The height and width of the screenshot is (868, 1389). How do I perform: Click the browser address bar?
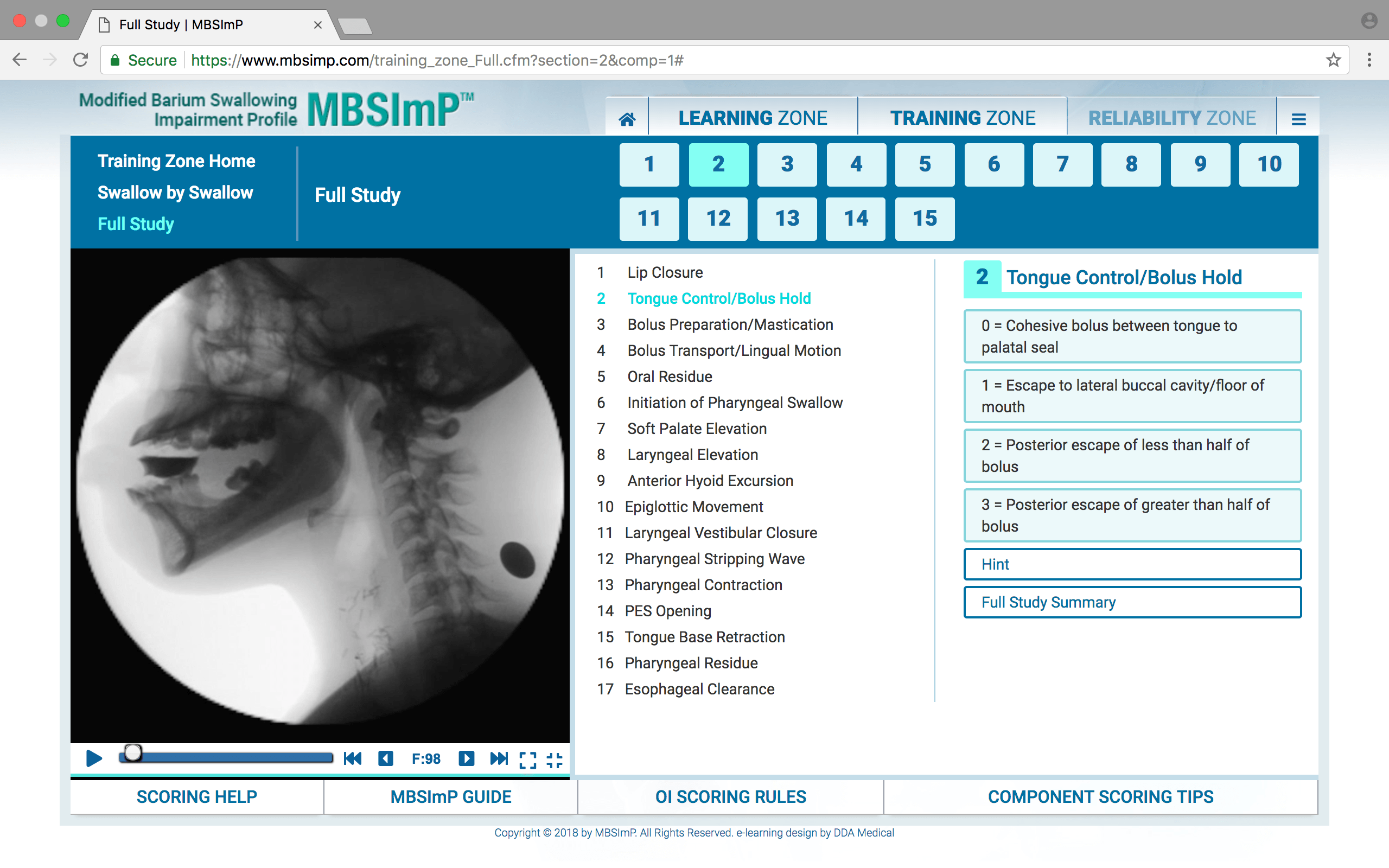pyautogui.click(x=724, y=60)
